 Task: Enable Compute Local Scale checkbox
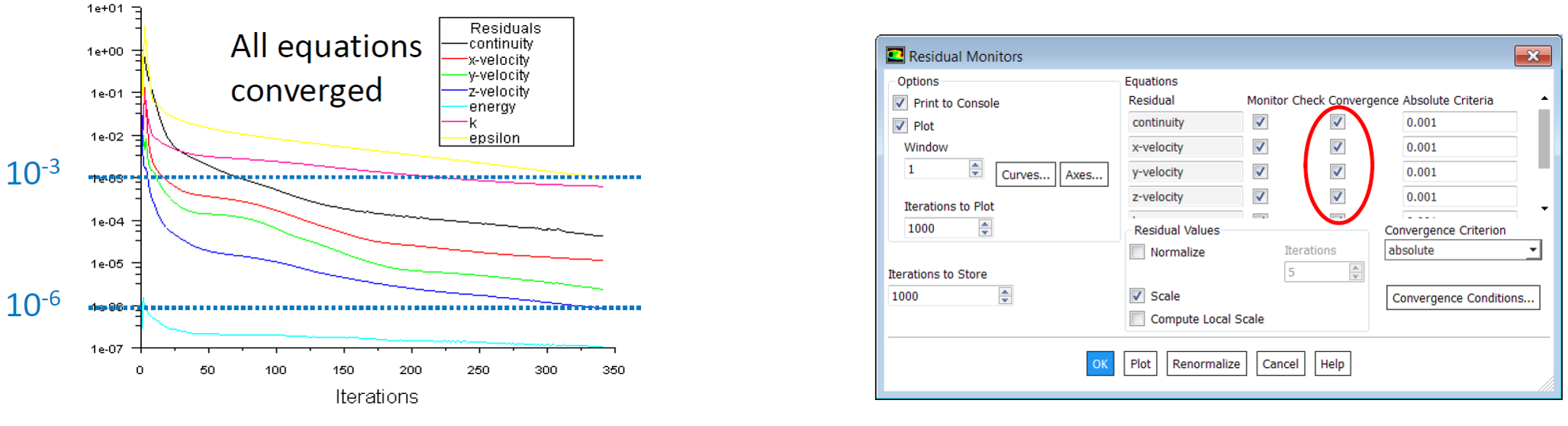pos(1138,319)
